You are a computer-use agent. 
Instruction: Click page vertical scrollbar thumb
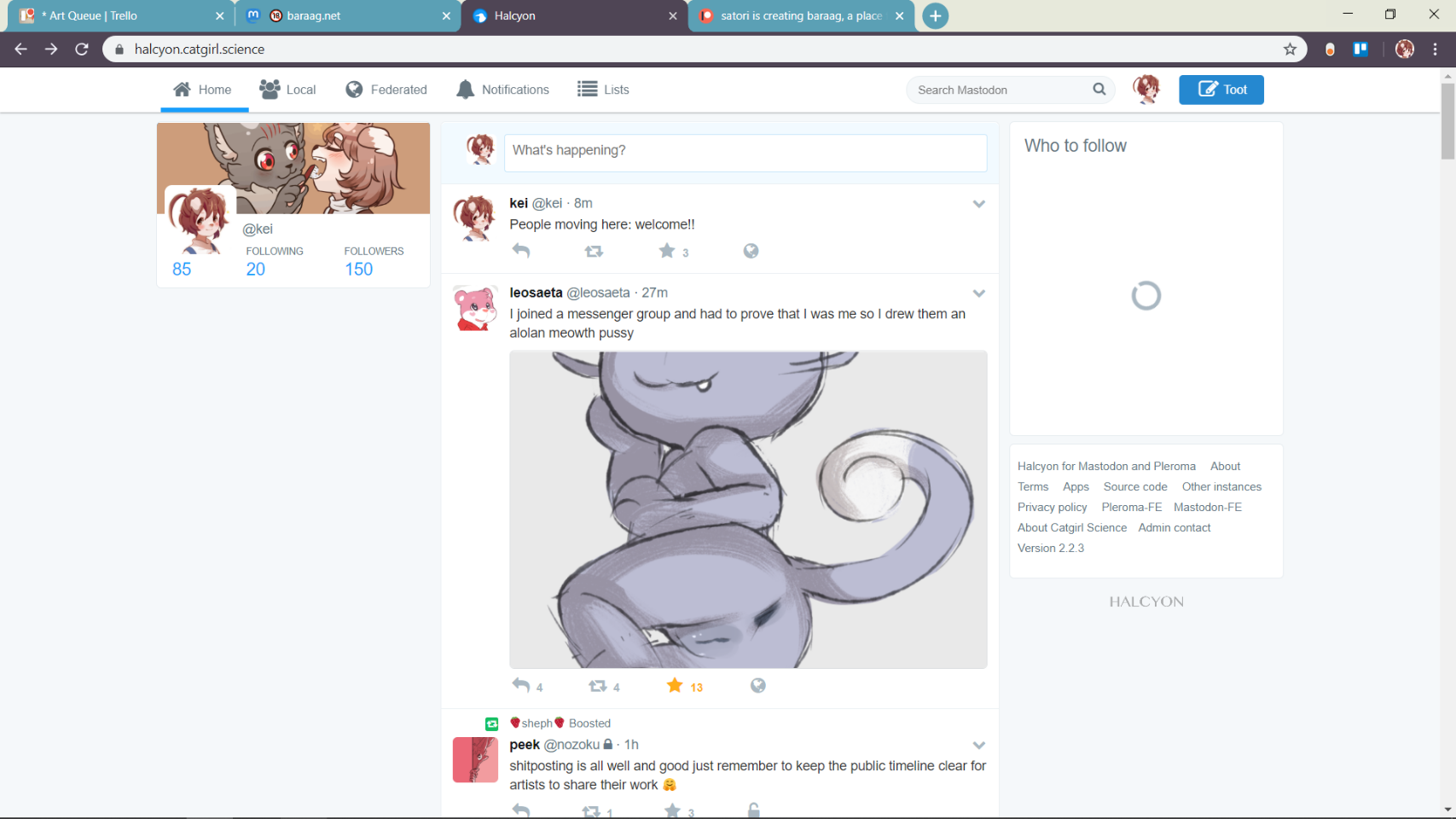(x=1447, y=120)
